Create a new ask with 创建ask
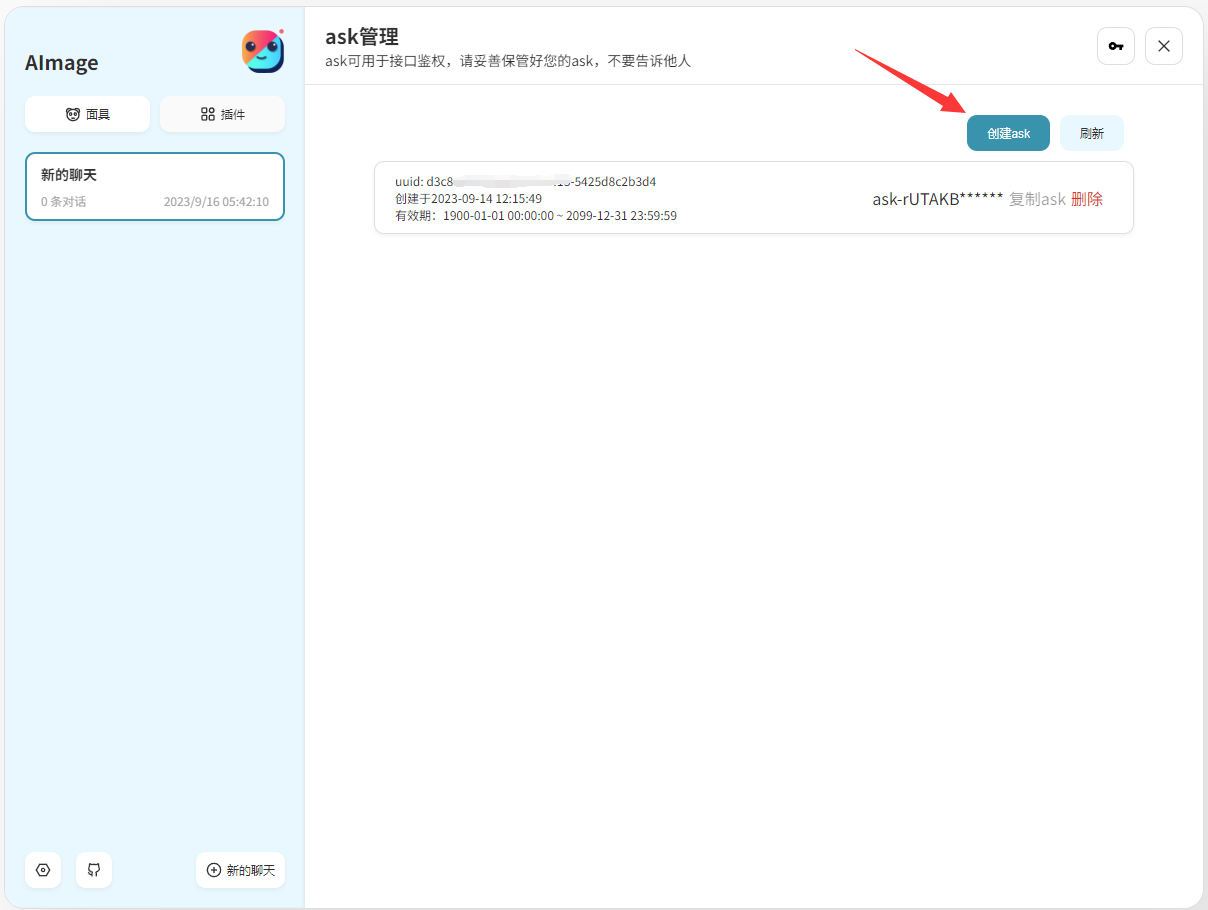The image size is (1208, 910). click(x=1008, y=133)
